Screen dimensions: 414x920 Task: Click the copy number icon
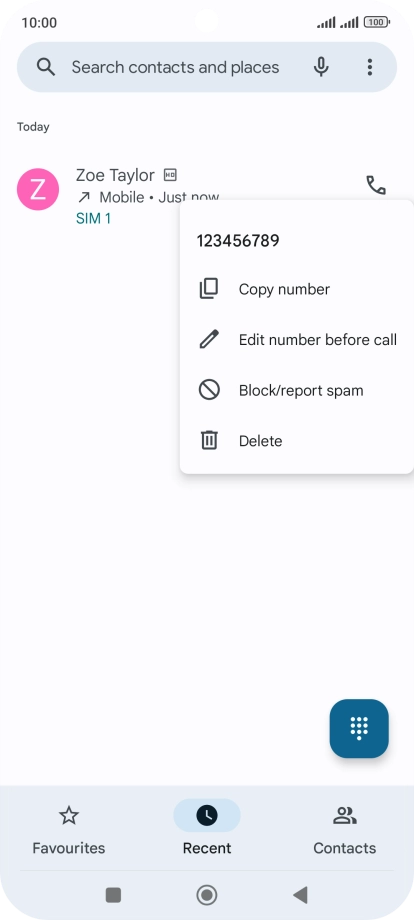209,289
